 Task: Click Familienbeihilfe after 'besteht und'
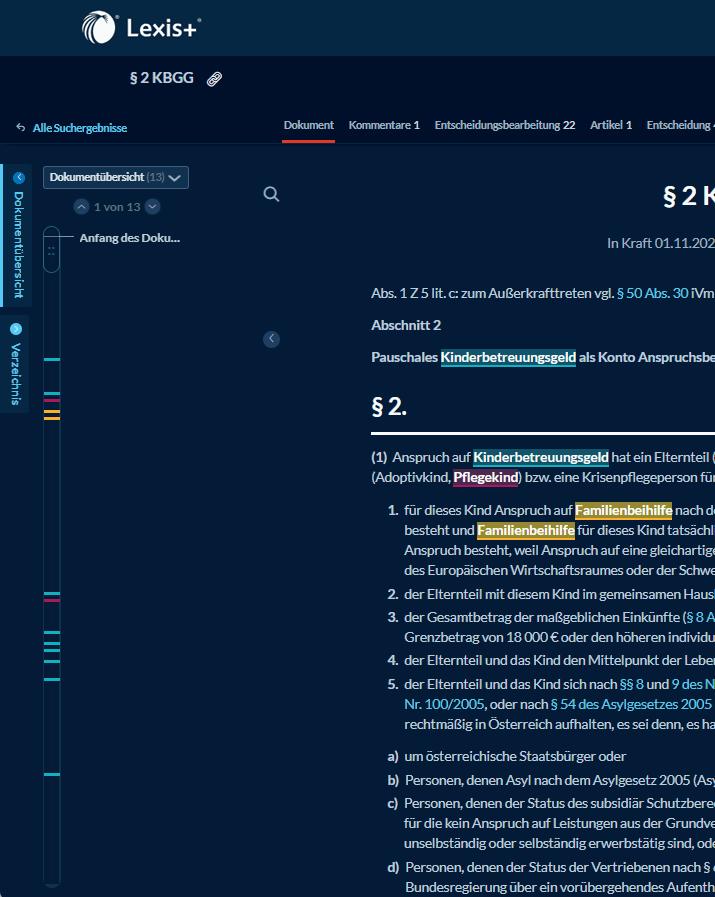click(526, 530)
